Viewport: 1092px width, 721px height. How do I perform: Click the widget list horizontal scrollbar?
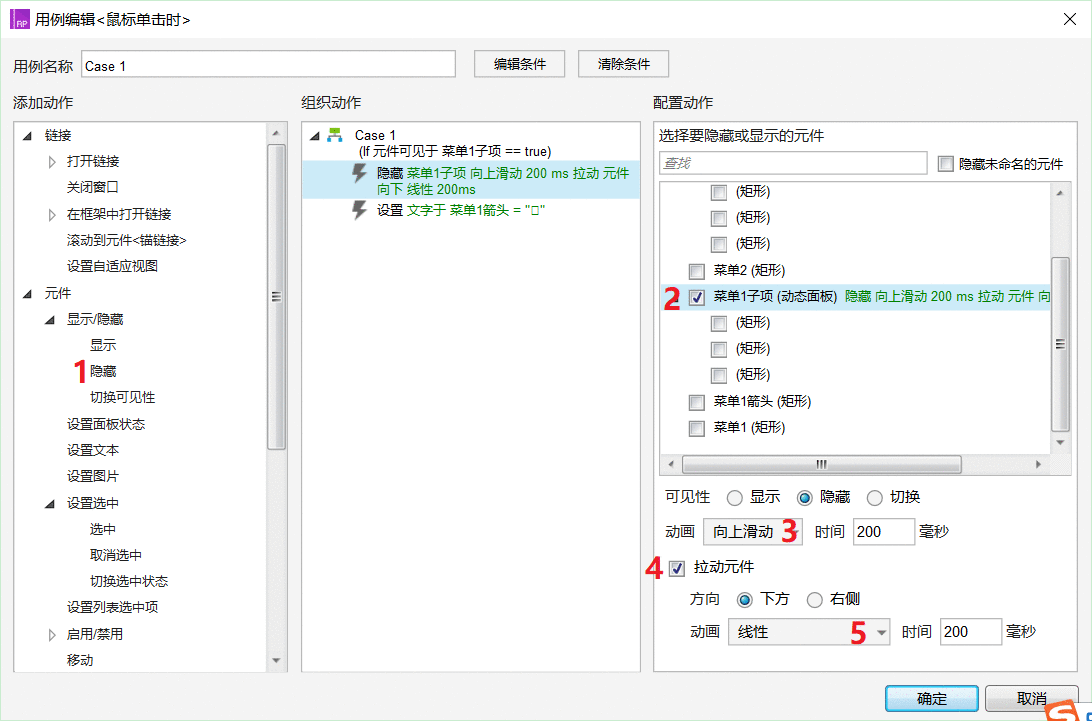[820, 465]
